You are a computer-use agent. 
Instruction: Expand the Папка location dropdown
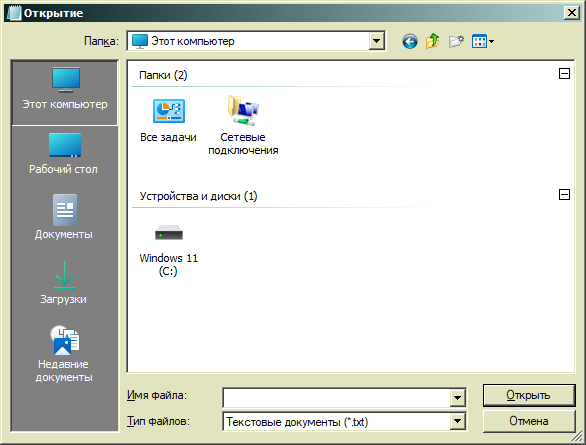pos(377,41)
